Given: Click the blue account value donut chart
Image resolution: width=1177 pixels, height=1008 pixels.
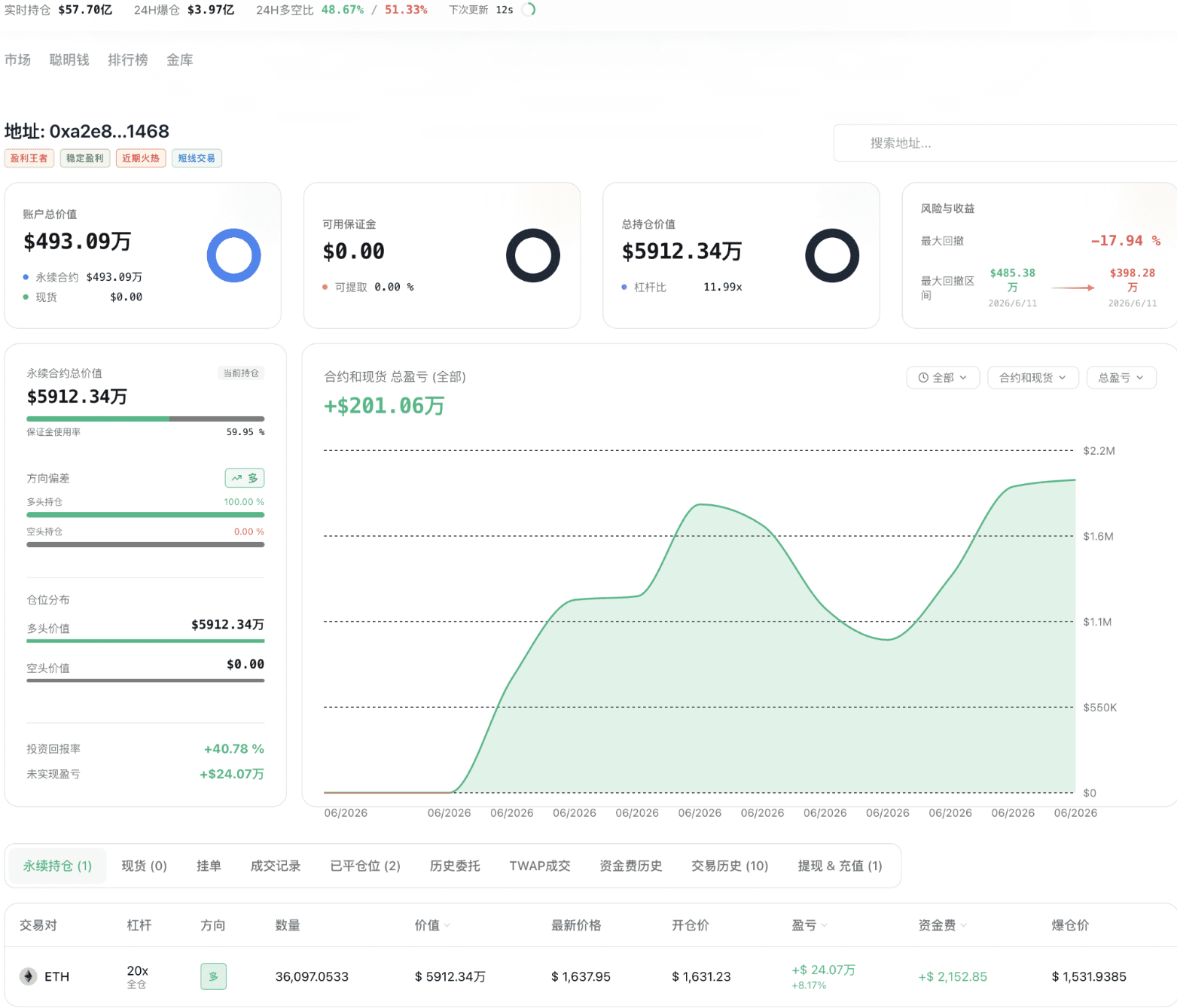Looking at the screenshot, I should click(234, 256).
